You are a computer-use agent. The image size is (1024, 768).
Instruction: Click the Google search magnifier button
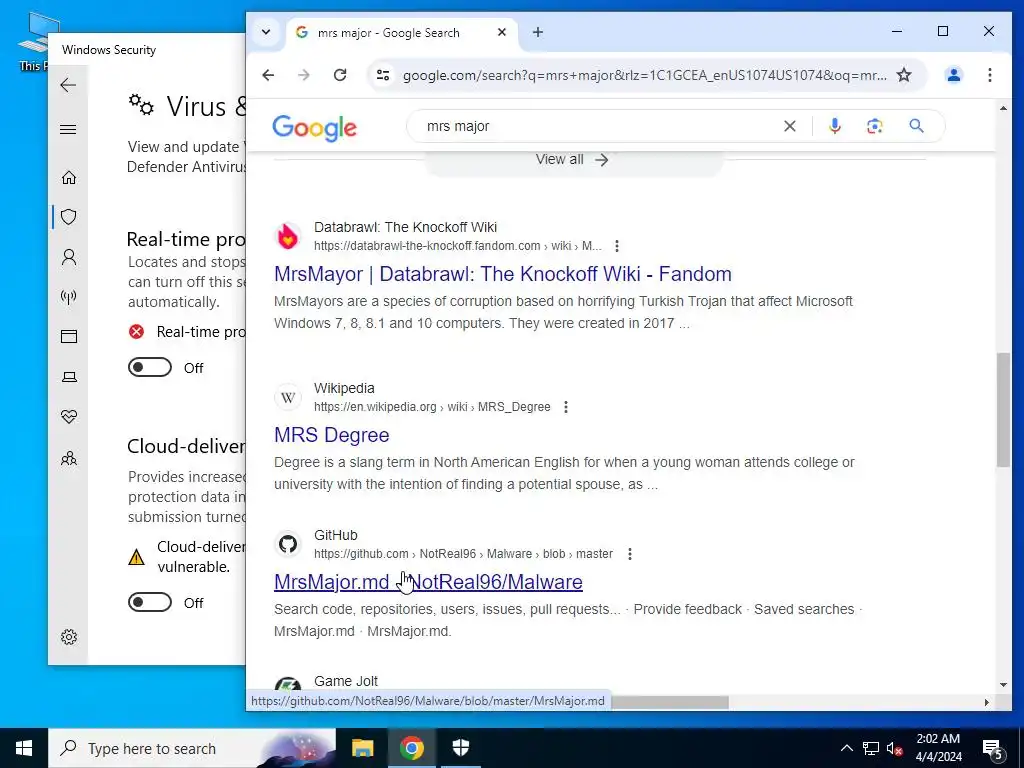coord(916,126)
